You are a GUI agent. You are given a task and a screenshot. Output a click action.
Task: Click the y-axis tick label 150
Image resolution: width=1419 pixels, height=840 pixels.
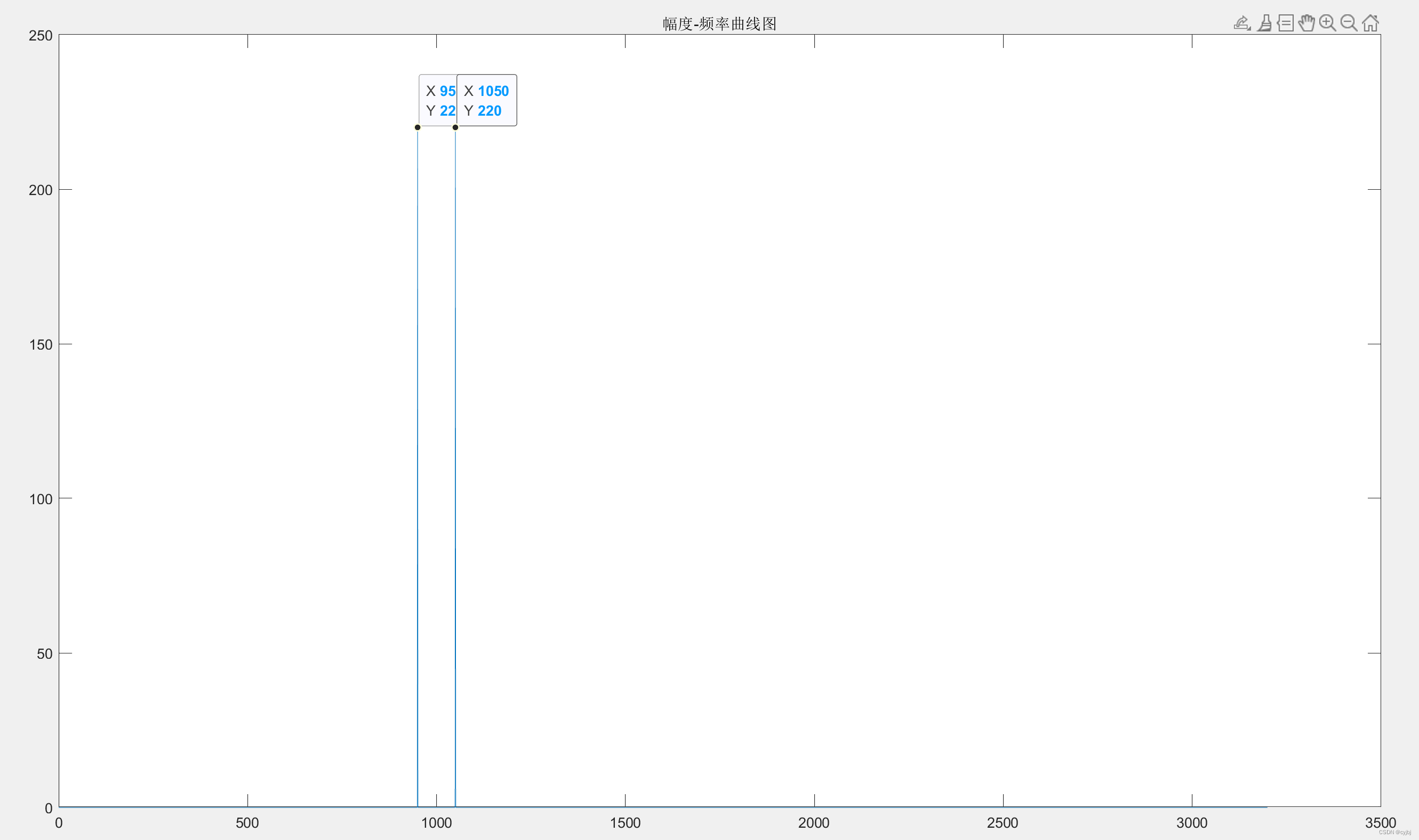[x=40, y=345]
